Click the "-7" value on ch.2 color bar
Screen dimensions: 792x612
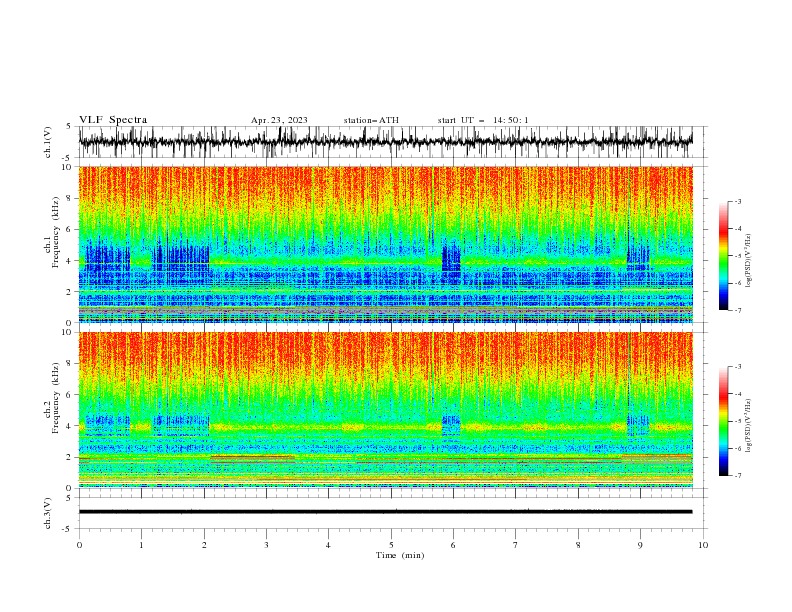(x=737, y=476)
